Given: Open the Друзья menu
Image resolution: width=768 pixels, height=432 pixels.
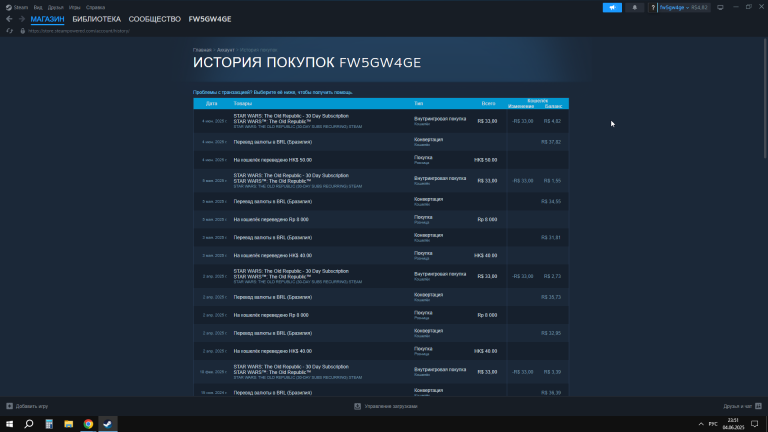Looking at the screenshot, I should [x=55, y=7].
